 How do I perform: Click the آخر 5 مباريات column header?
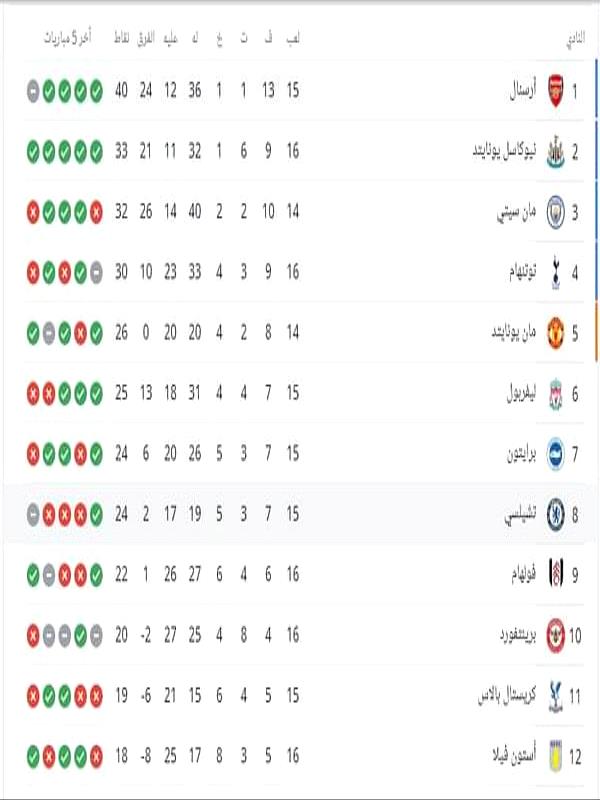67,38
